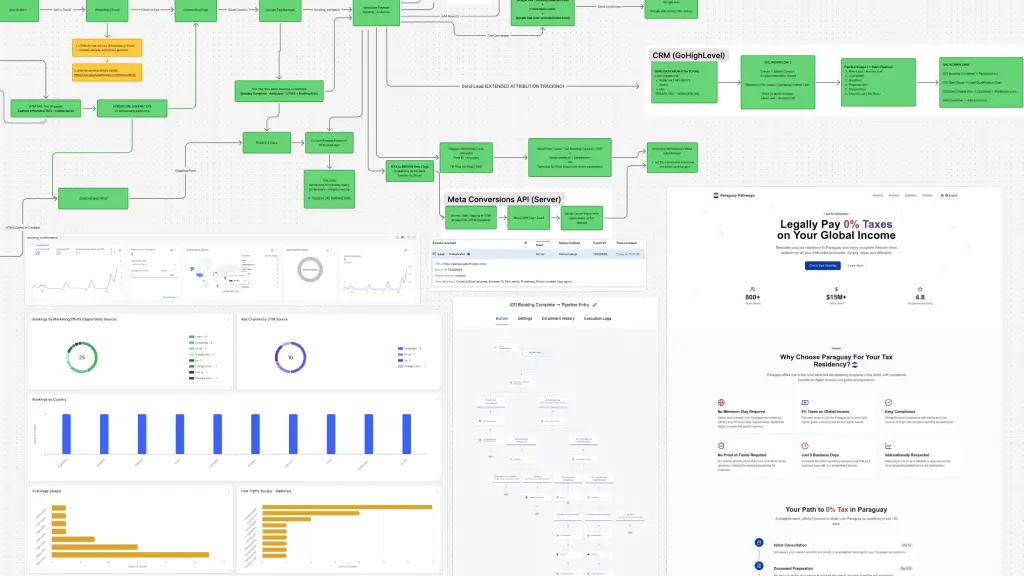Click the Learn More button
Viewport: 1024px width, 576px height.
[x=856, y=266]
